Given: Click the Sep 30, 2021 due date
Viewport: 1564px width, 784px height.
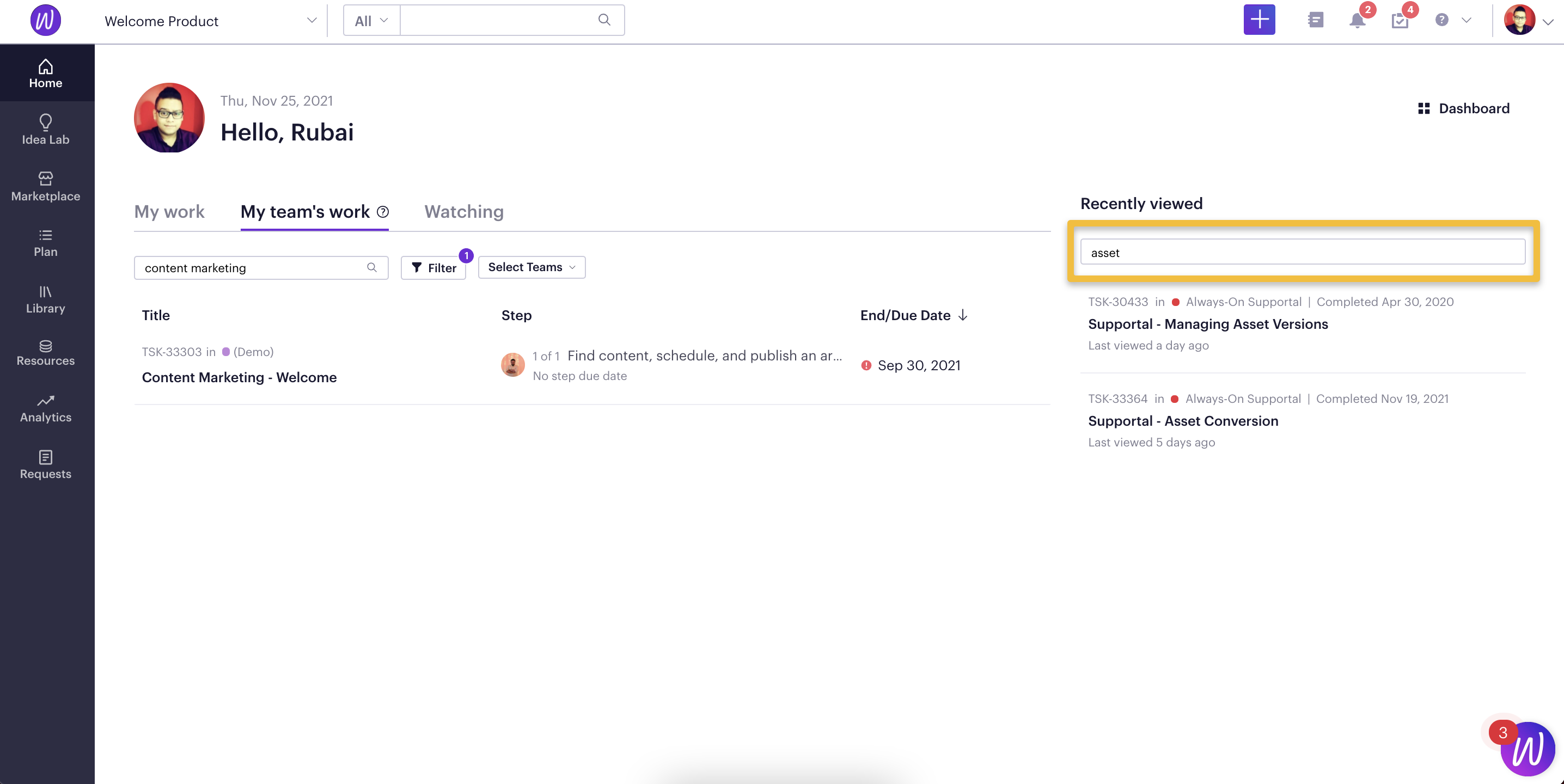Looking at the screenshot, I should click(919, 365).
